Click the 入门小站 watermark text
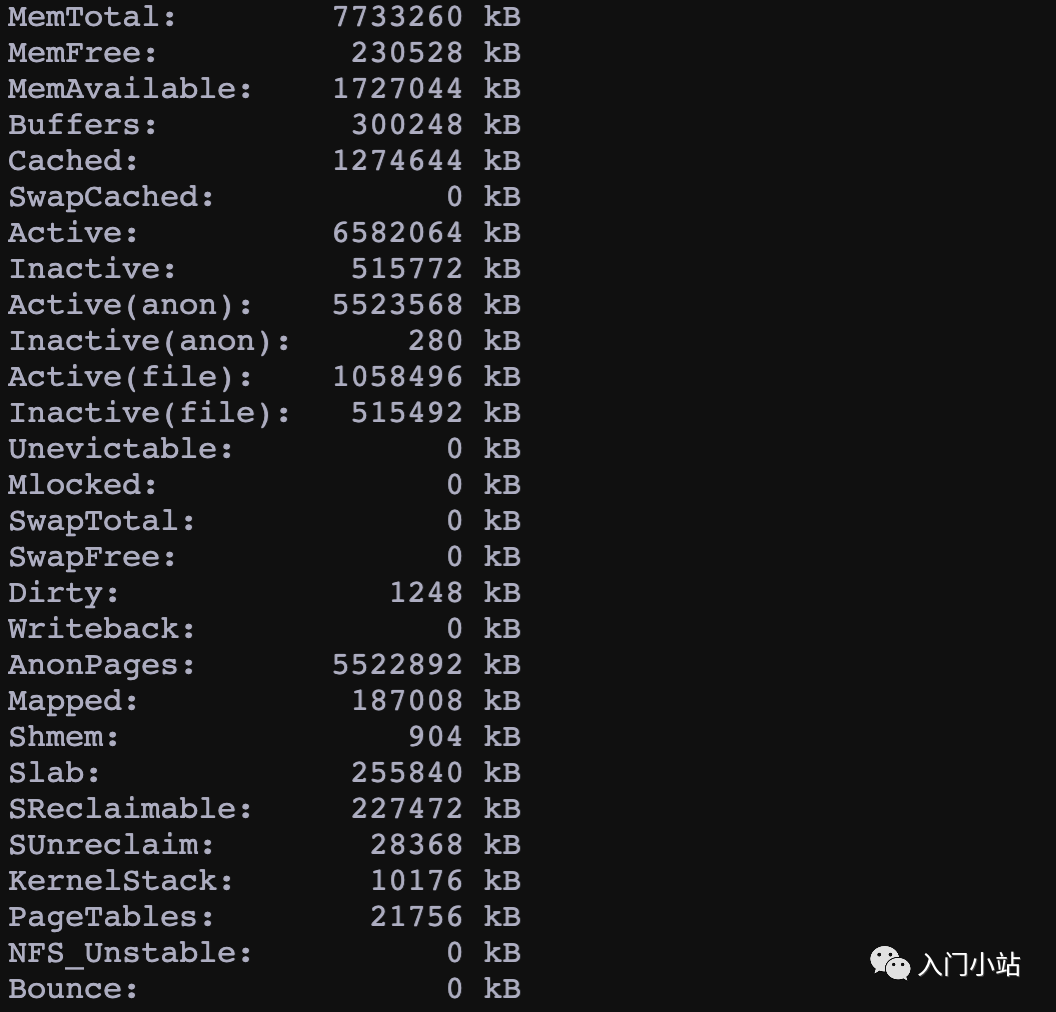The height and width of the screenshot is (1012, 1056). click(969, 965)
